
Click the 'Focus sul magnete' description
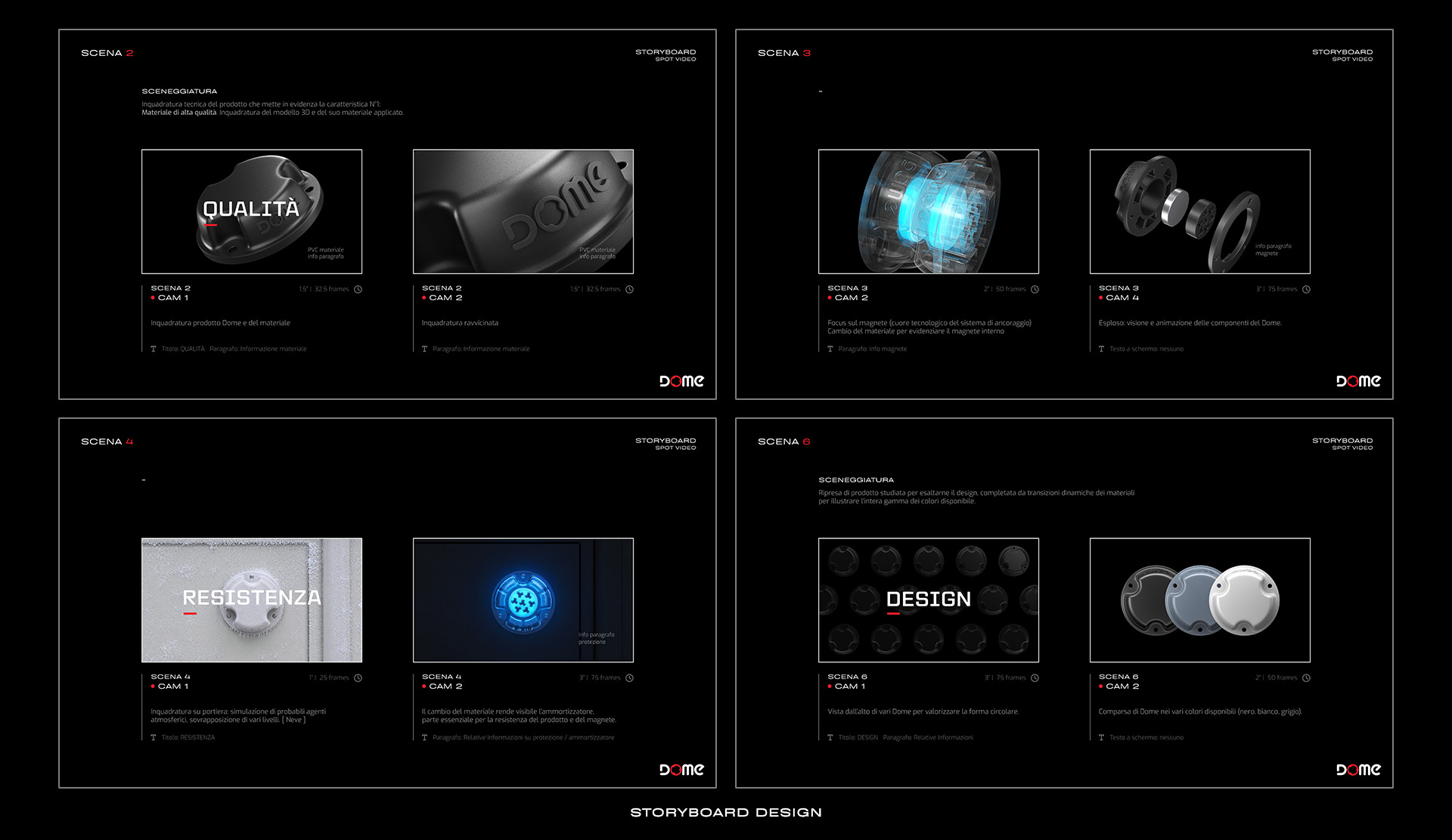[929, 327]
